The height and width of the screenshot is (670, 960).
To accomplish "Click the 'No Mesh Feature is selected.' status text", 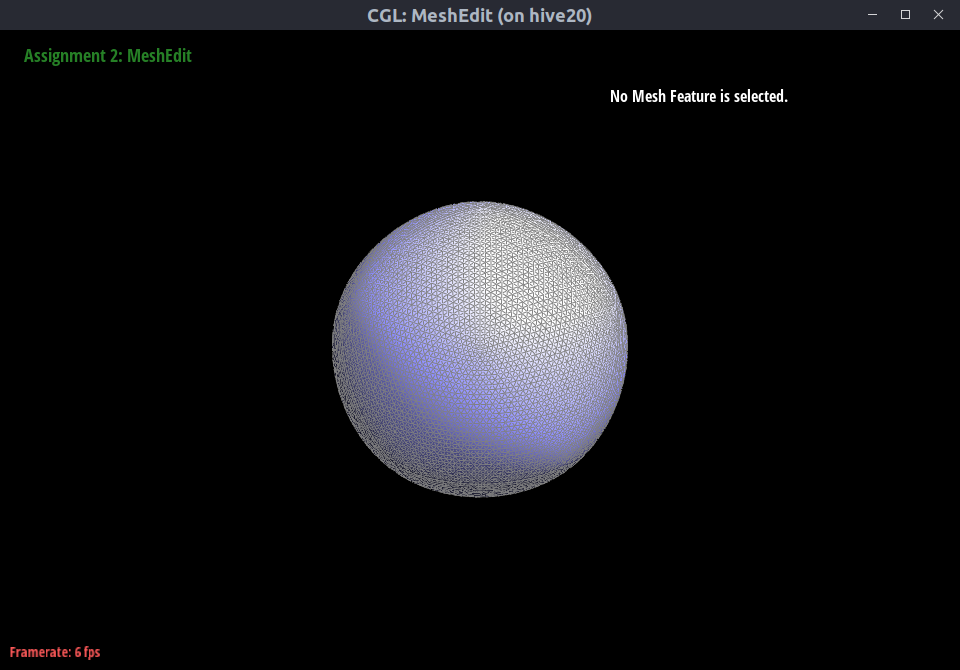I will tap(698, 97).
